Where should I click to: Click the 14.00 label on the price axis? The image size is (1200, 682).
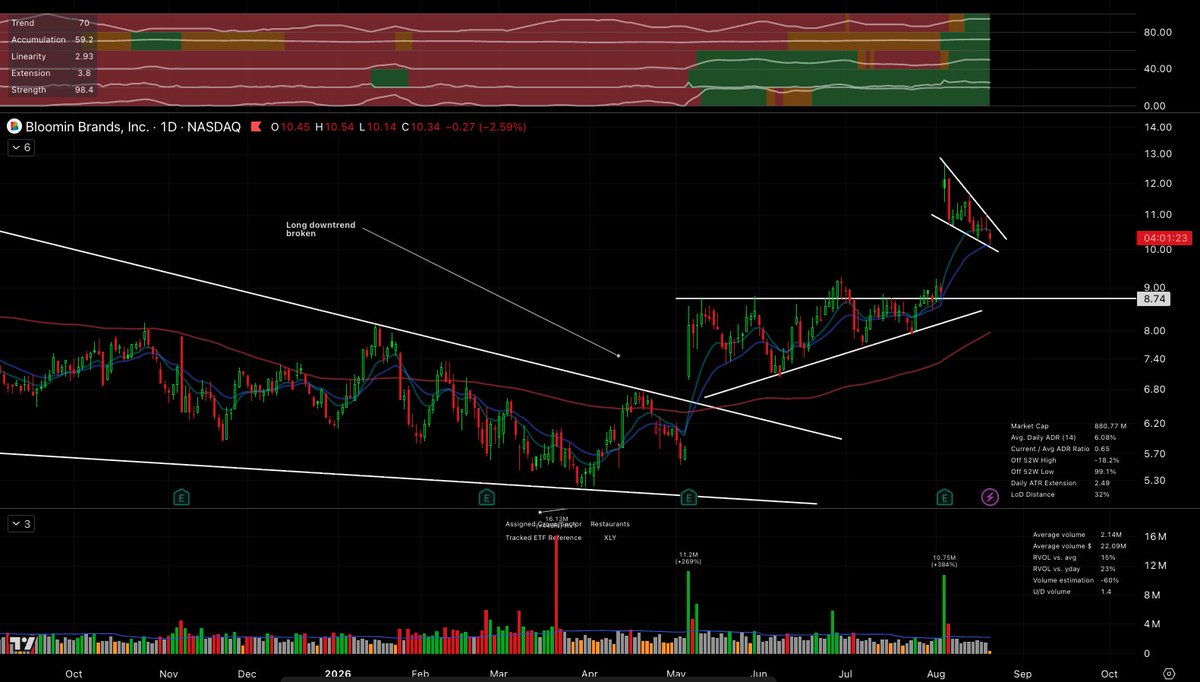tap(1158, 127)
